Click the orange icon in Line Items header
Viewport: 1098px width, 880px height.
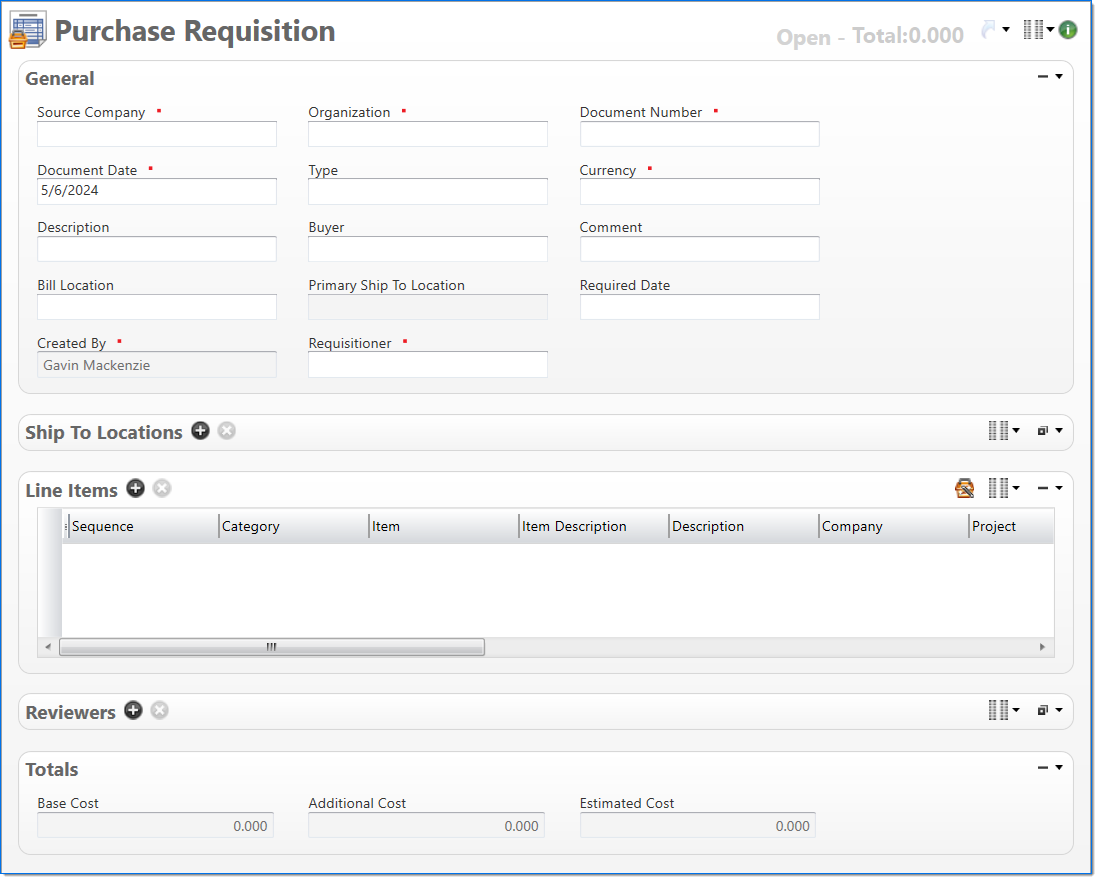[964, 488]
